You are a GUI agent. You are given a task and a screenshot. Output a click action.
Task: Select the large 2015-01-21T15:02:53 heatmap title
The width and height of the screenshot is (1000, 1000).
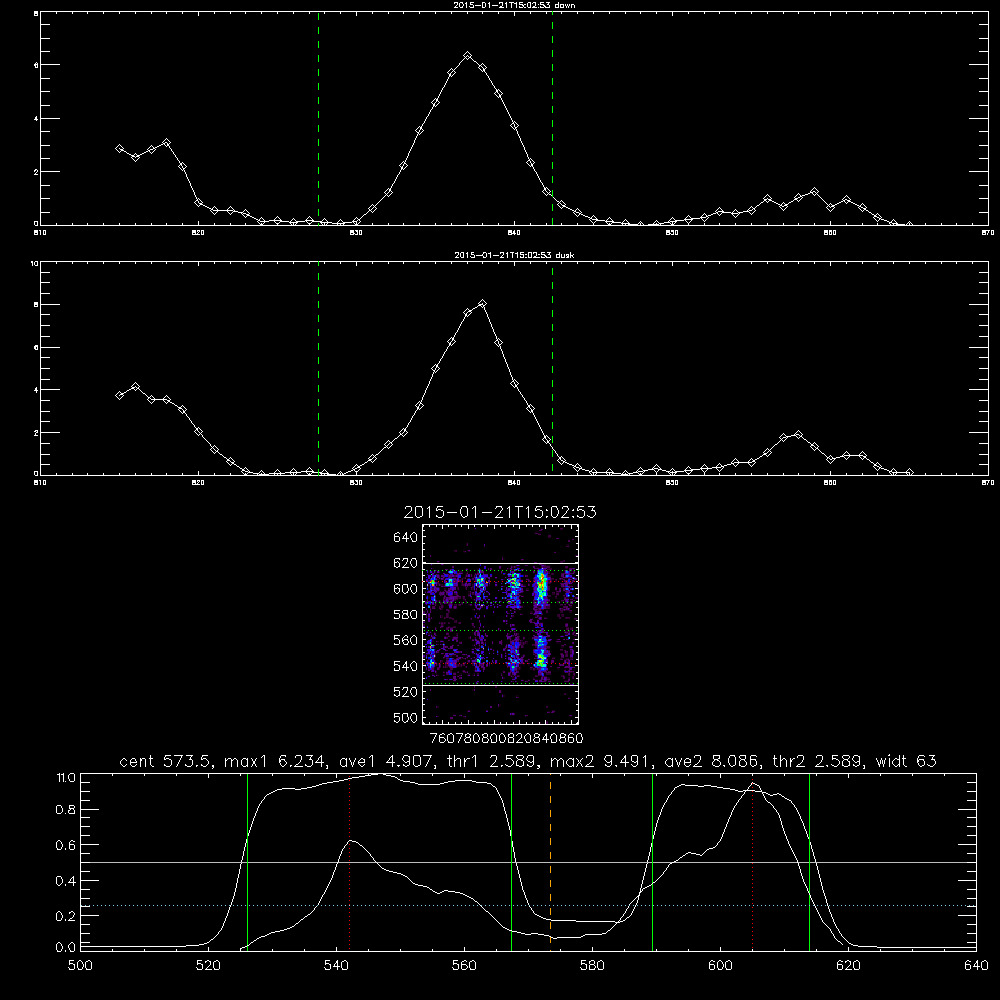(x=500, y=512)
